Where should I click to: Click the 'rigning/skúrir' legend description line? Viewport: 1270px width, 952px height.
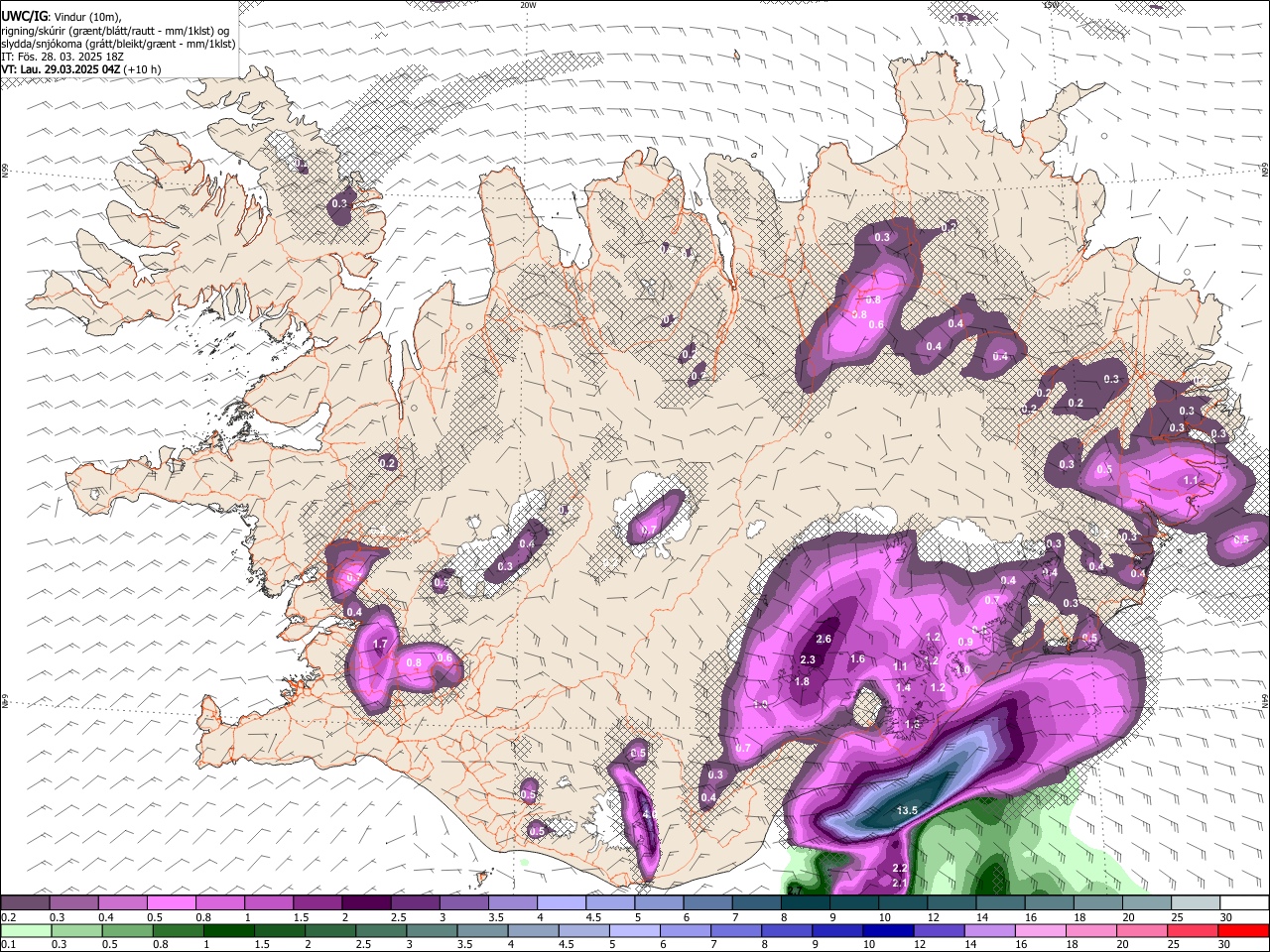coord(115,30)
